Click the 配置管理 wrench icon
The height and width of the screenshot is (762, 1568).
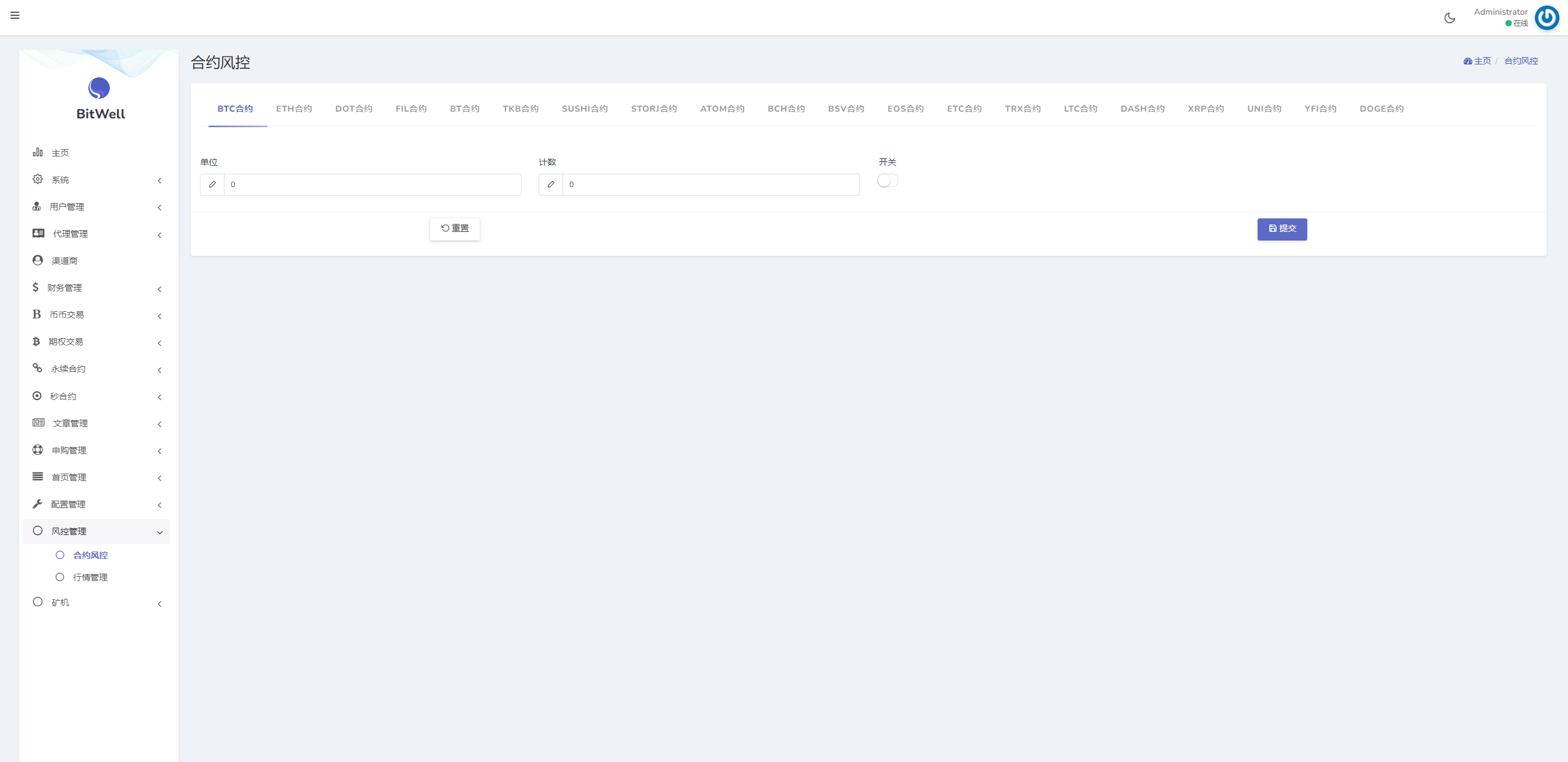[37, 504]
